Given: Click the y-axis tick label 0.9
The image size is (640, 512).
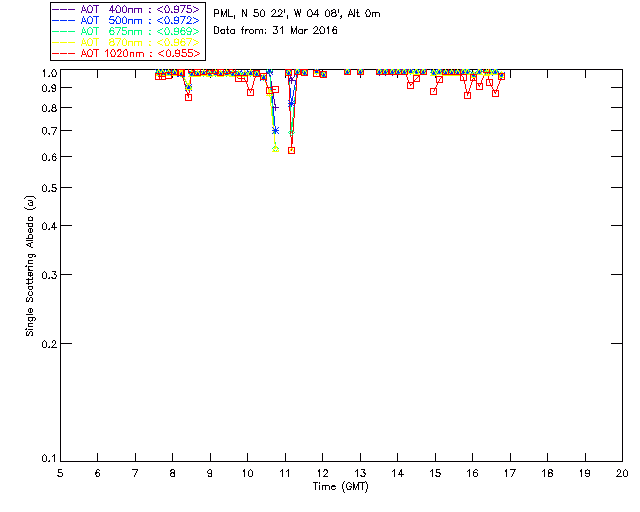Looking at the screenshot, I should pyautogui.click(x=49, y=88).
